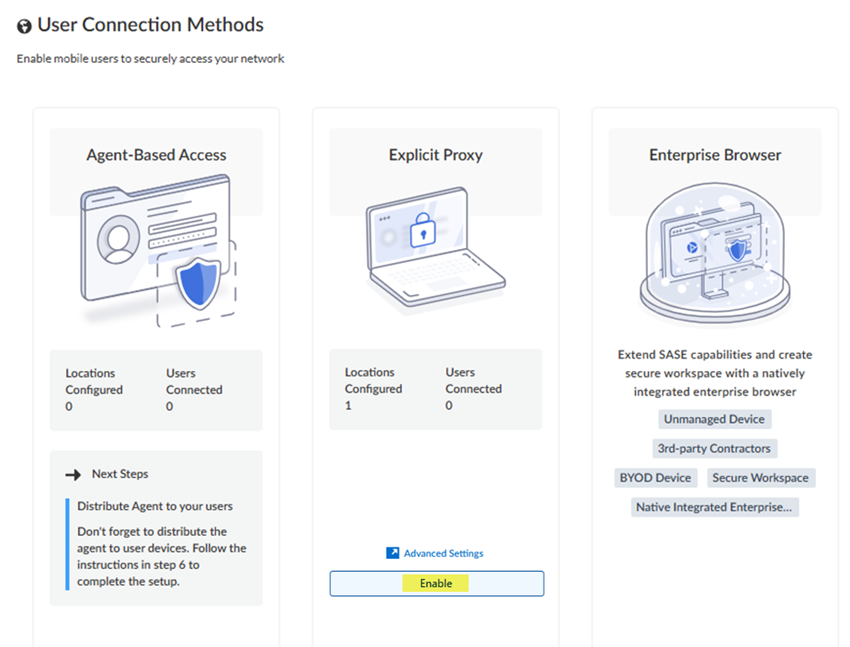Screen dimensions: 850x647
Task: Select the 3rd-party Contractors tag
Action: [x=714, y=449]
